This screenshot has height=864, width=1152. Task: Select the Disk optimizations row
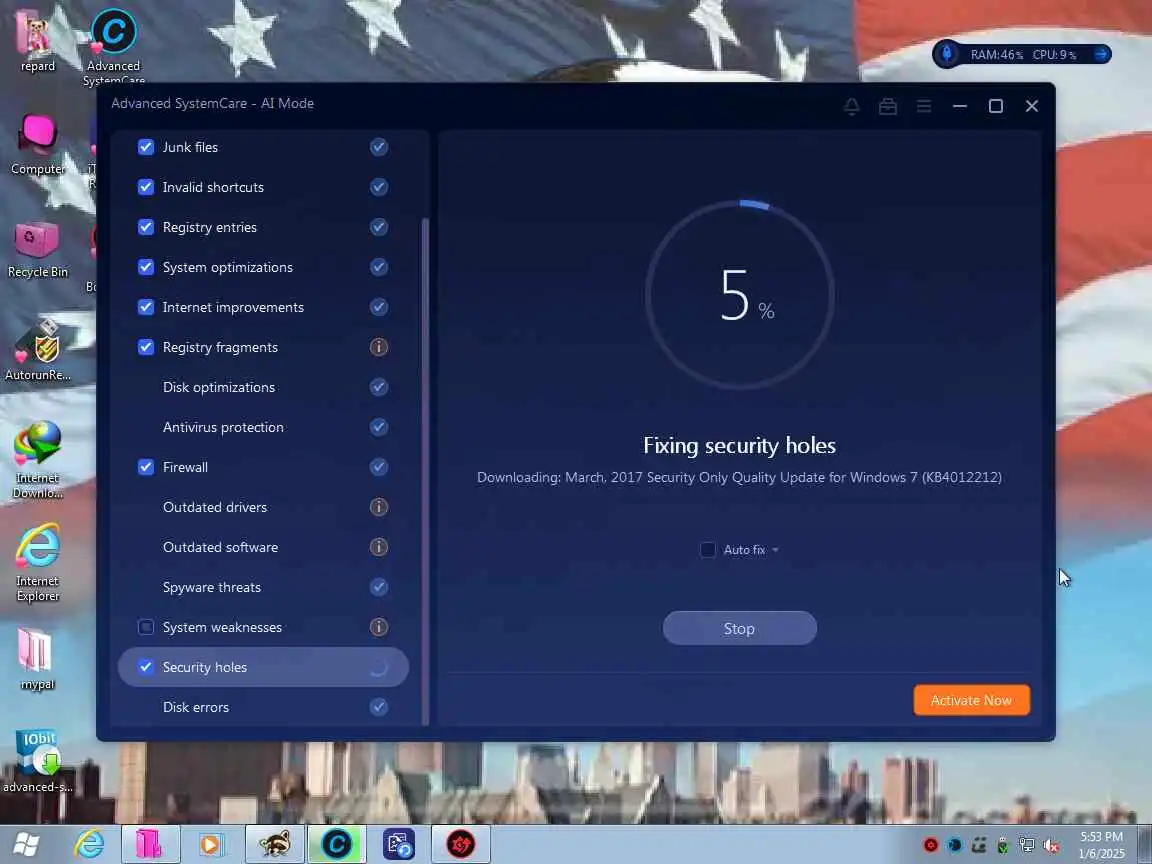coord(263,387)
